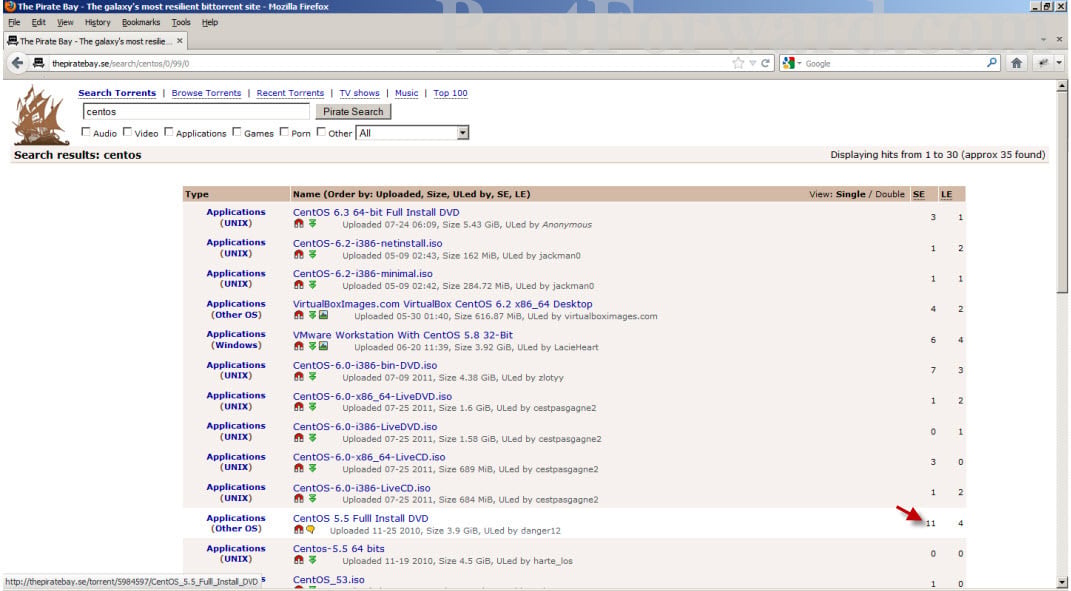Image resolution: width=1071 pixels, height=591 pixels.
Task: Open the History menu
Action: (x=98, y=23)
